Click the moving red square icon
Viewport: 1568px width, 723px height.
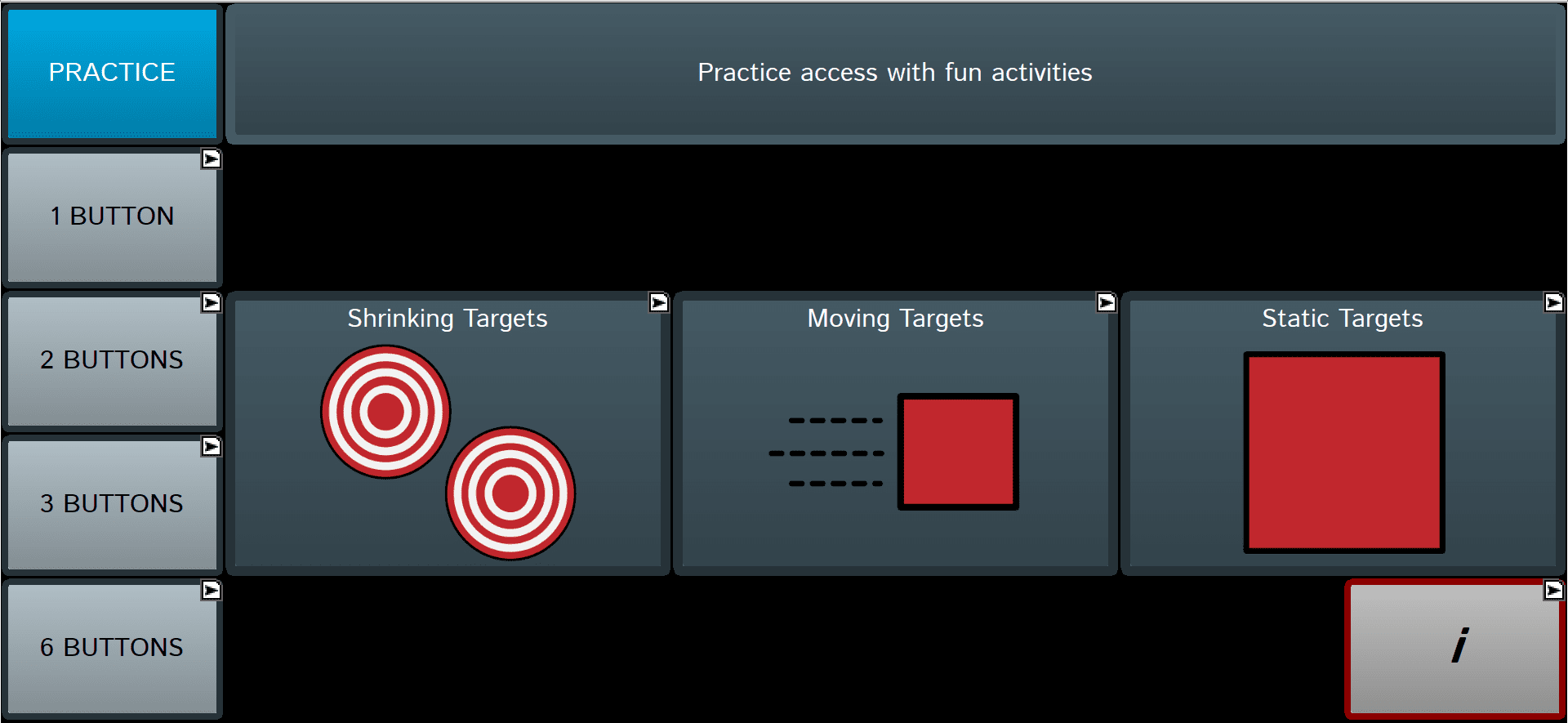[957, 452]
